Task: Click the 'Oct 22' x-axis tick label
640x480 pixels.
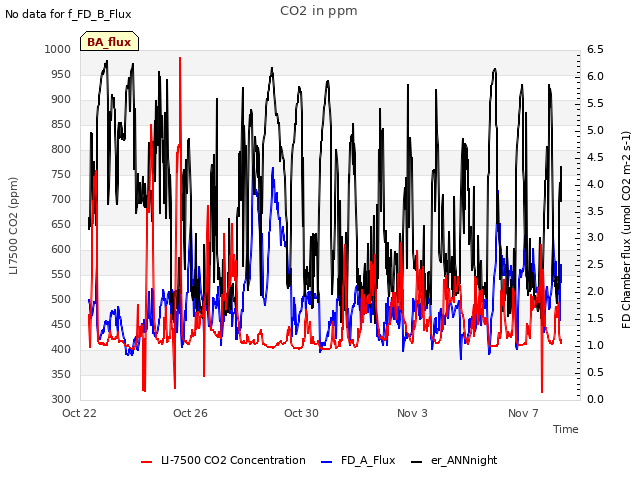Action: pyautogui.click(x=80, y=413)
